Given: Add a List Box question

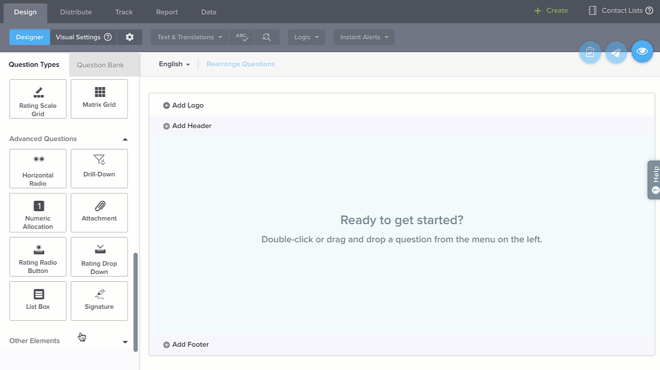Looking at the screenshot, I should 38,301.
